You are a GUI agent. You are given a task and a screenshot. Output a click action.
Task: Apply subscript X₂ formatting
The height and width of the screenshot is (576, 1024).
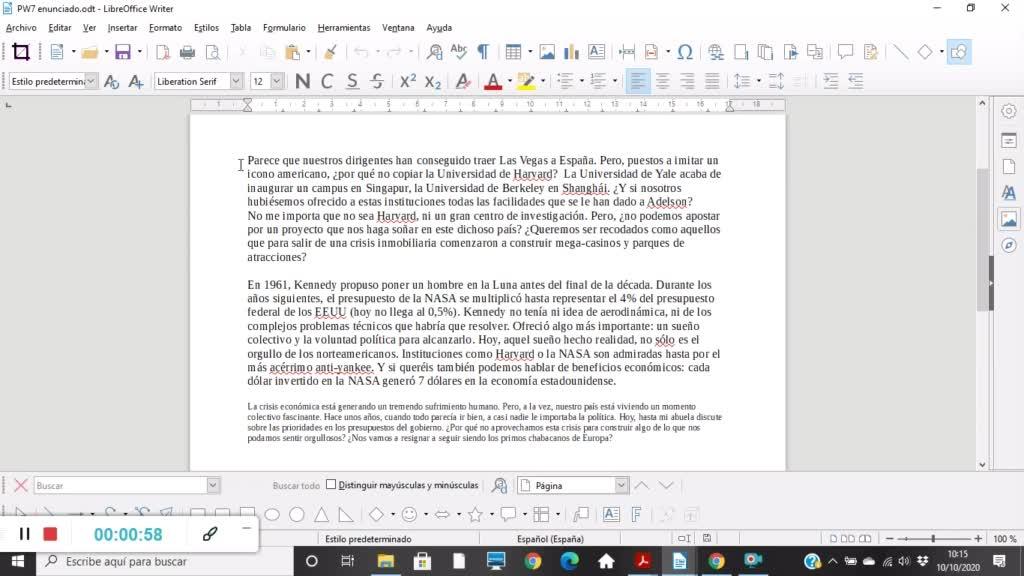coord(432,81)
